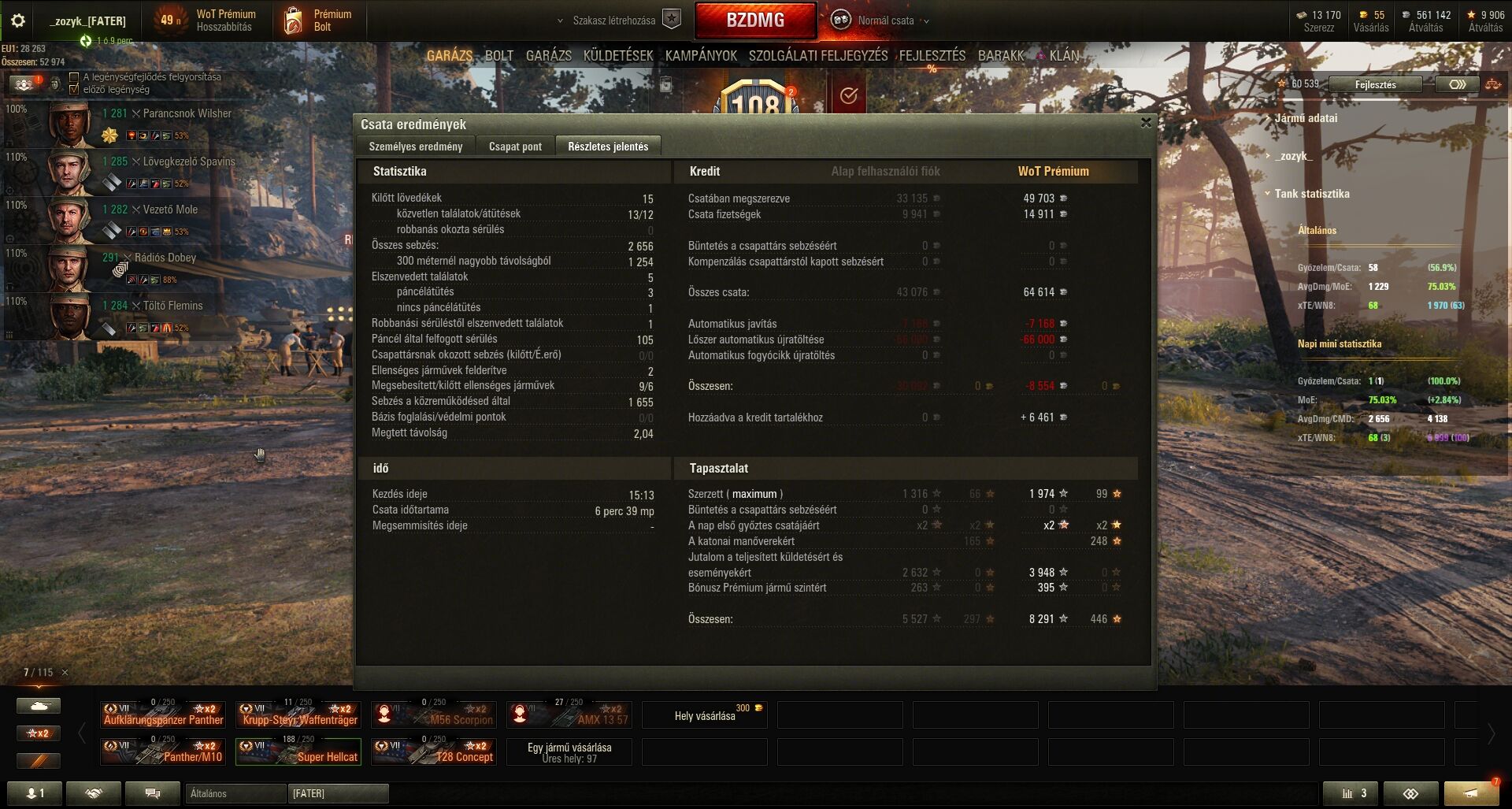The height and width of the screenshot is (809, 1512).
Task: Open the BOLT menu
Action: [499, 56]
